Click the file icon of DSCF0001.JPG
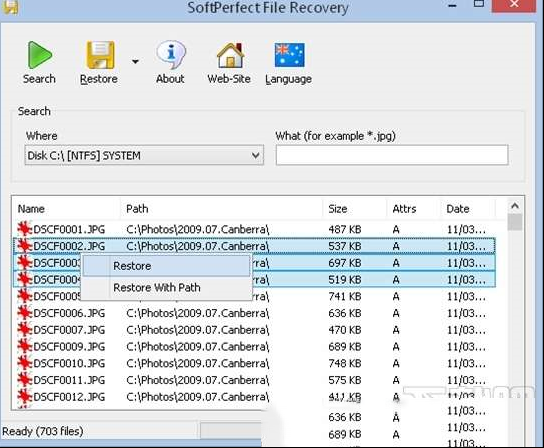This screenshot has width=544, height=448. [x=25, y=229]
